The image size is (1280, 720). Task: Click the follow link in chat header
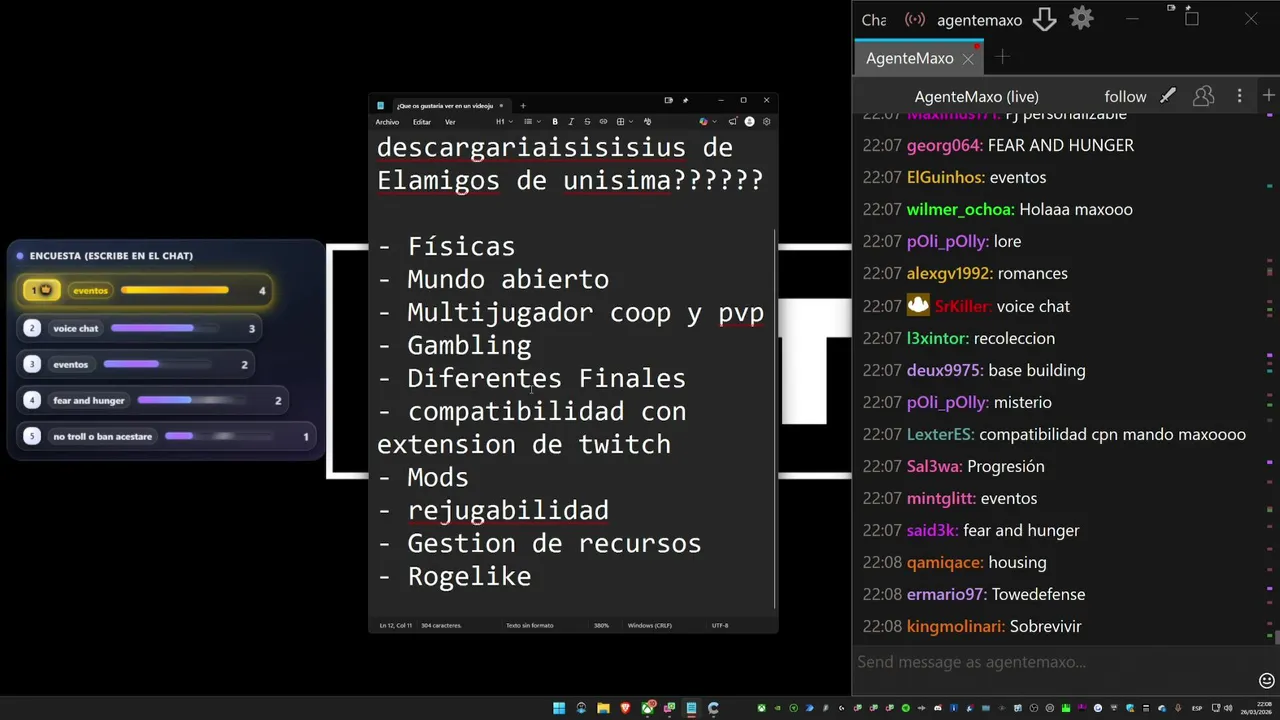pyautogui.click(x=1125, y=97)
